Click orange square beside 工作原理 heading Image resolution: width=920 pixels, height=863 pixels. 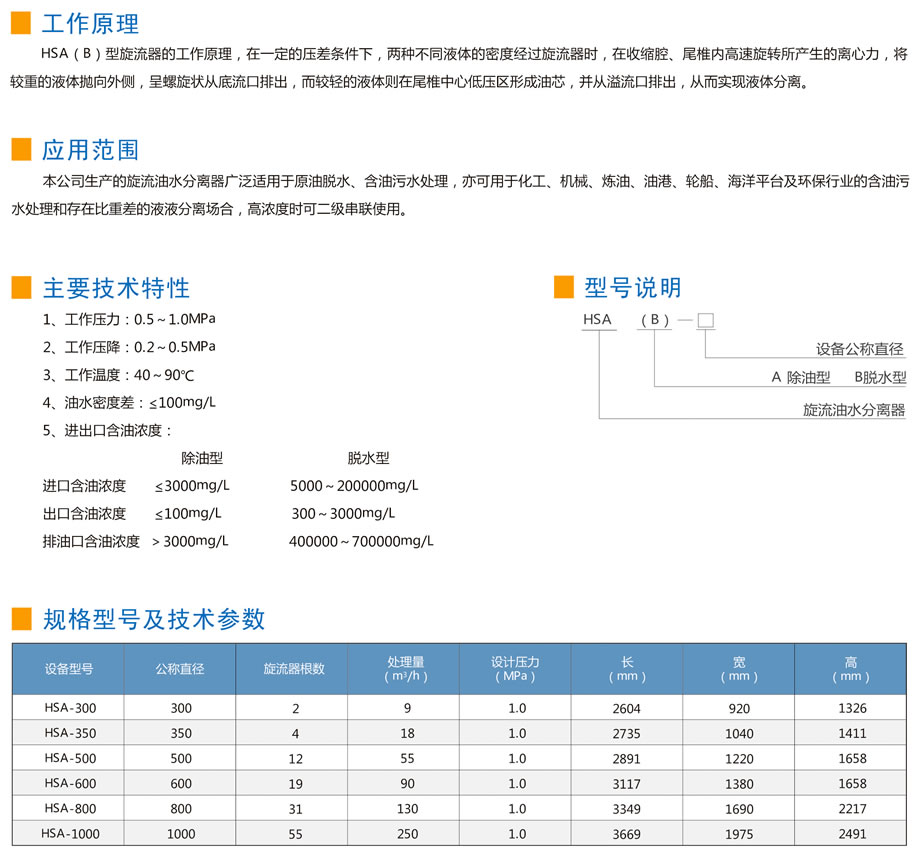(21, 23)
